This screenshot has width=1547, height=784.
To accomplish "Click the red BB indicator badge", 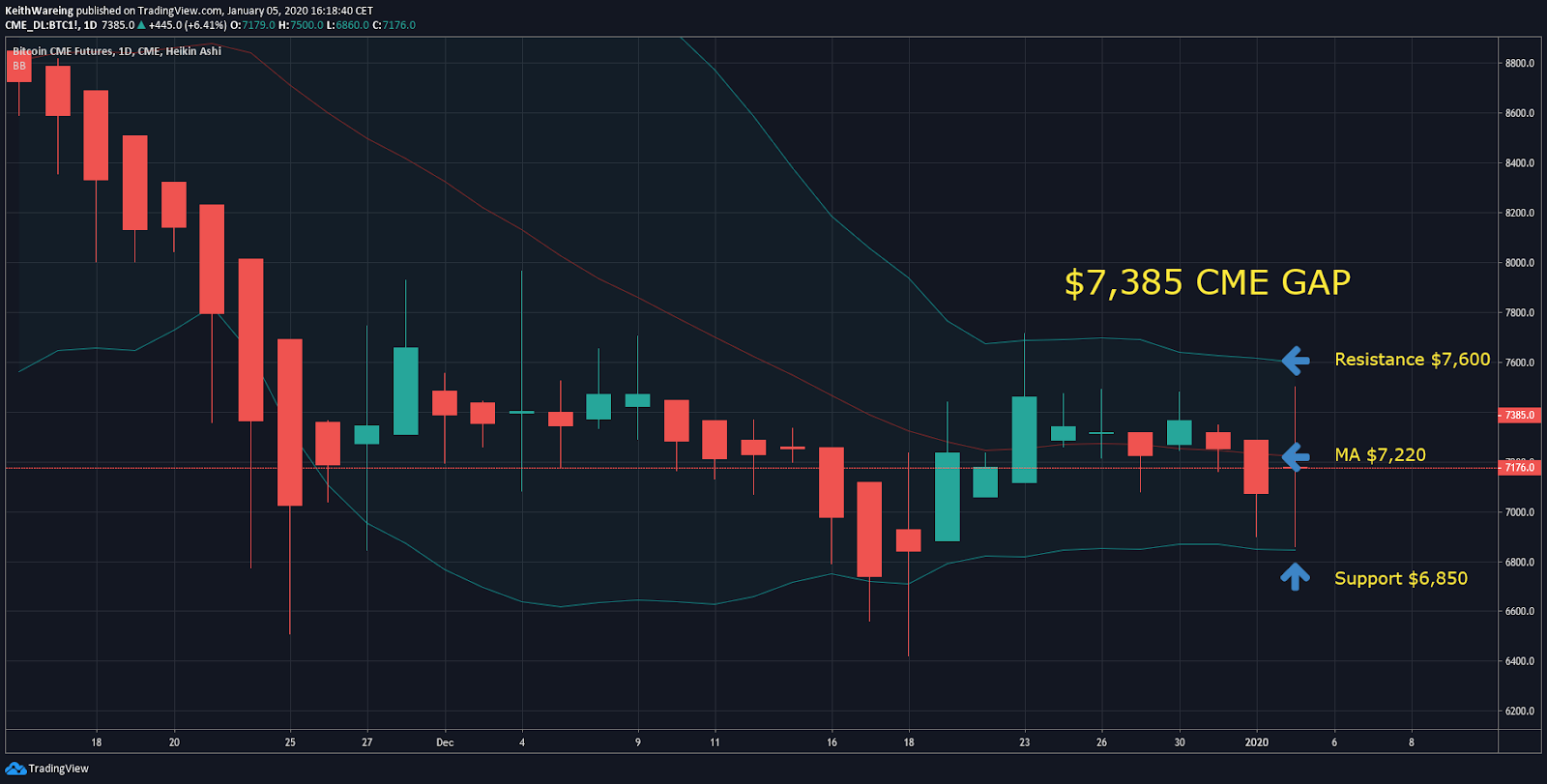I will tap(19, 66).
